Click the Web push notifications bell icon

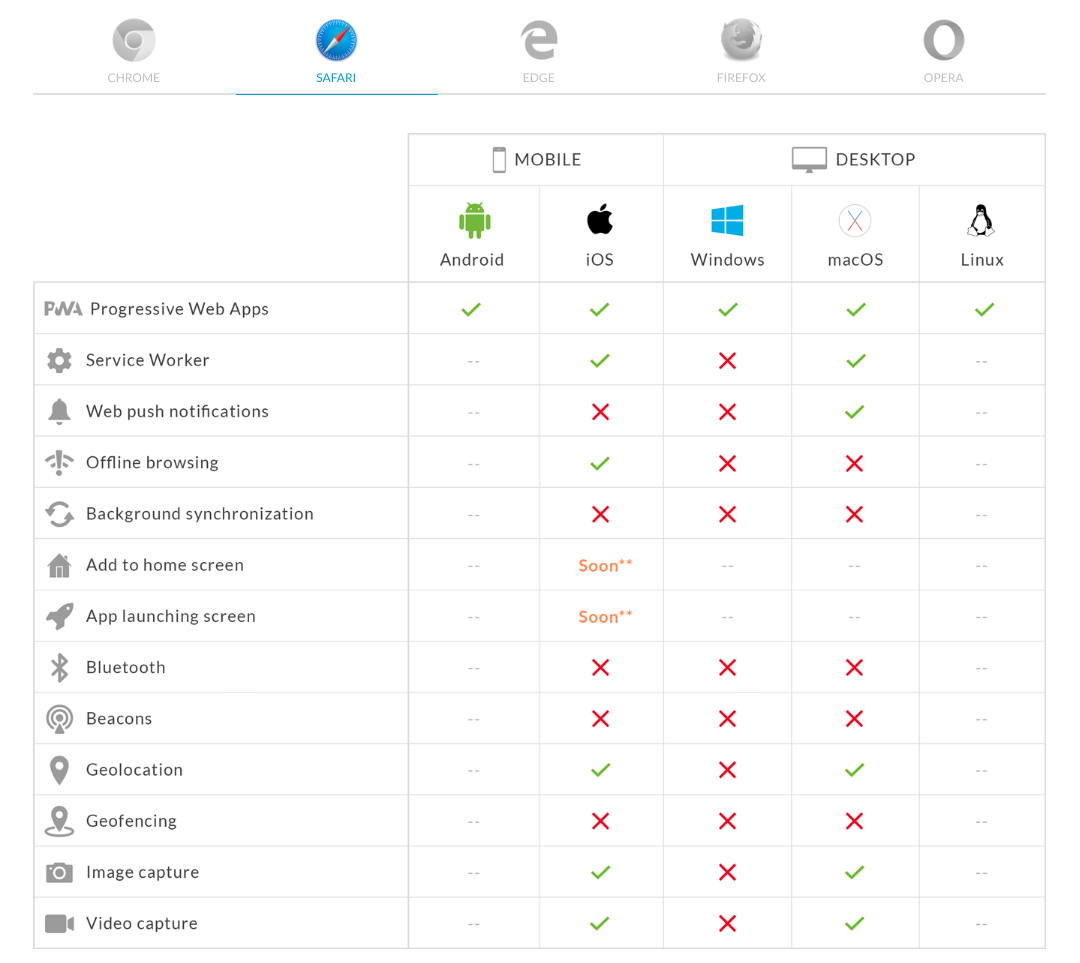pos(59,411)
